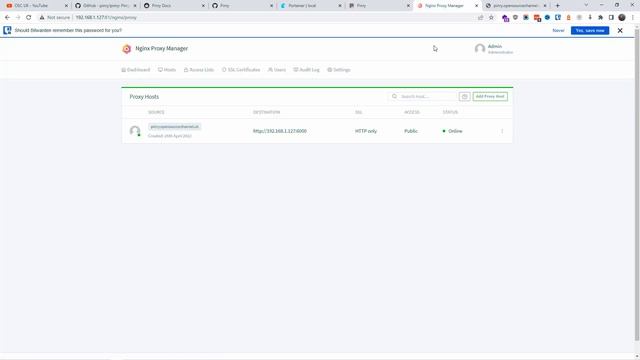Click the Add Proxy Host button

pos(490,96)
